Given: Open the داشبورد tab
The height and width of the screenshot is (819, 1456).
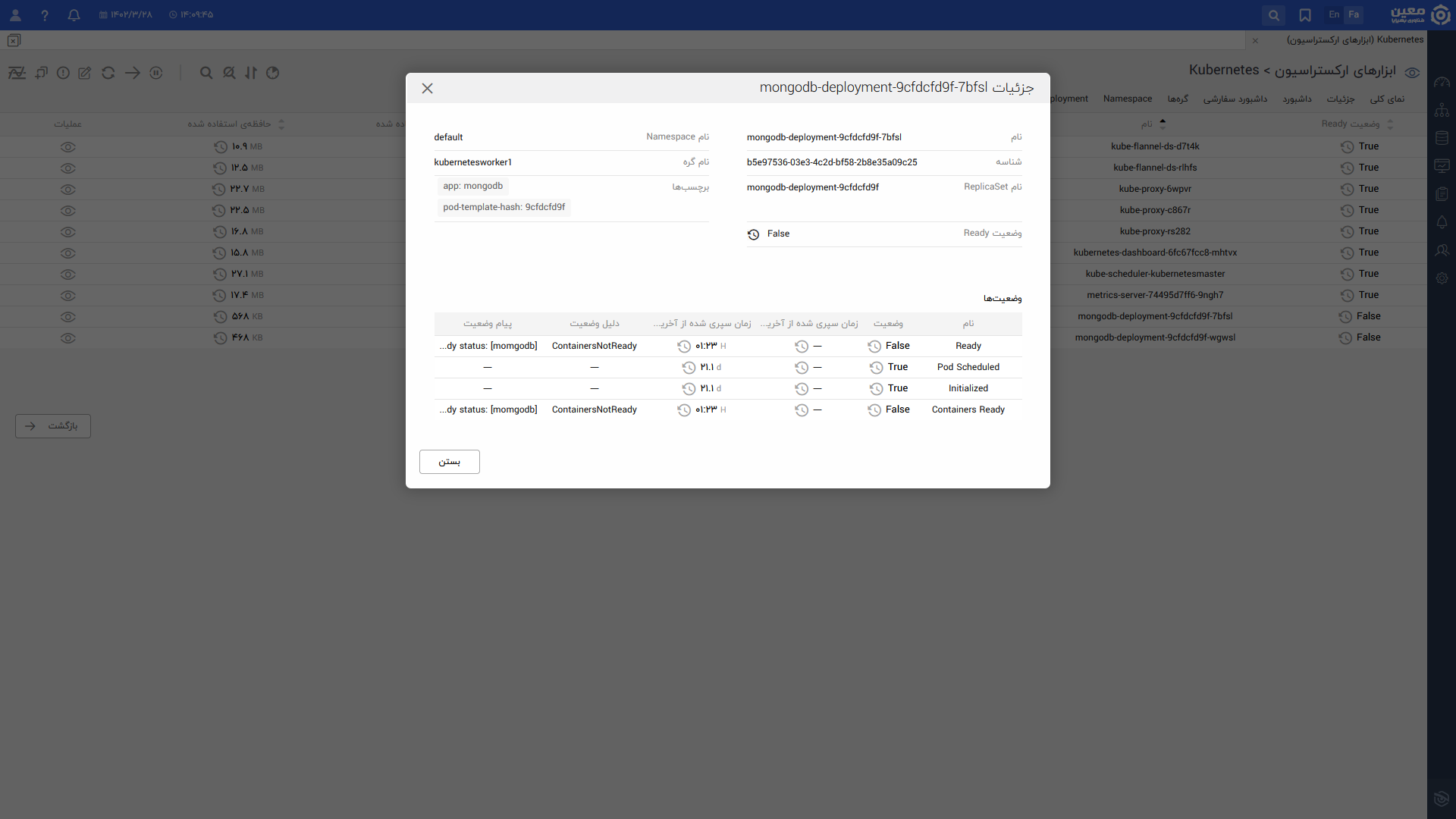Looking at the screenshot, I should coord(1297,99).
